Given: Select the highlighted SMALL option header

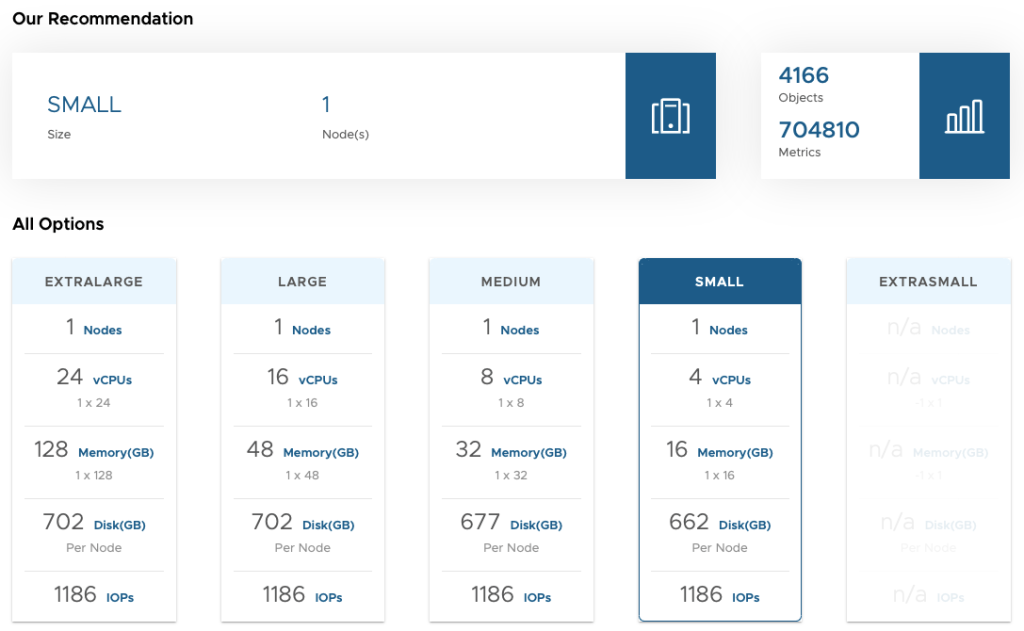Looking at the screenshot, I should (x=719, y=282).
